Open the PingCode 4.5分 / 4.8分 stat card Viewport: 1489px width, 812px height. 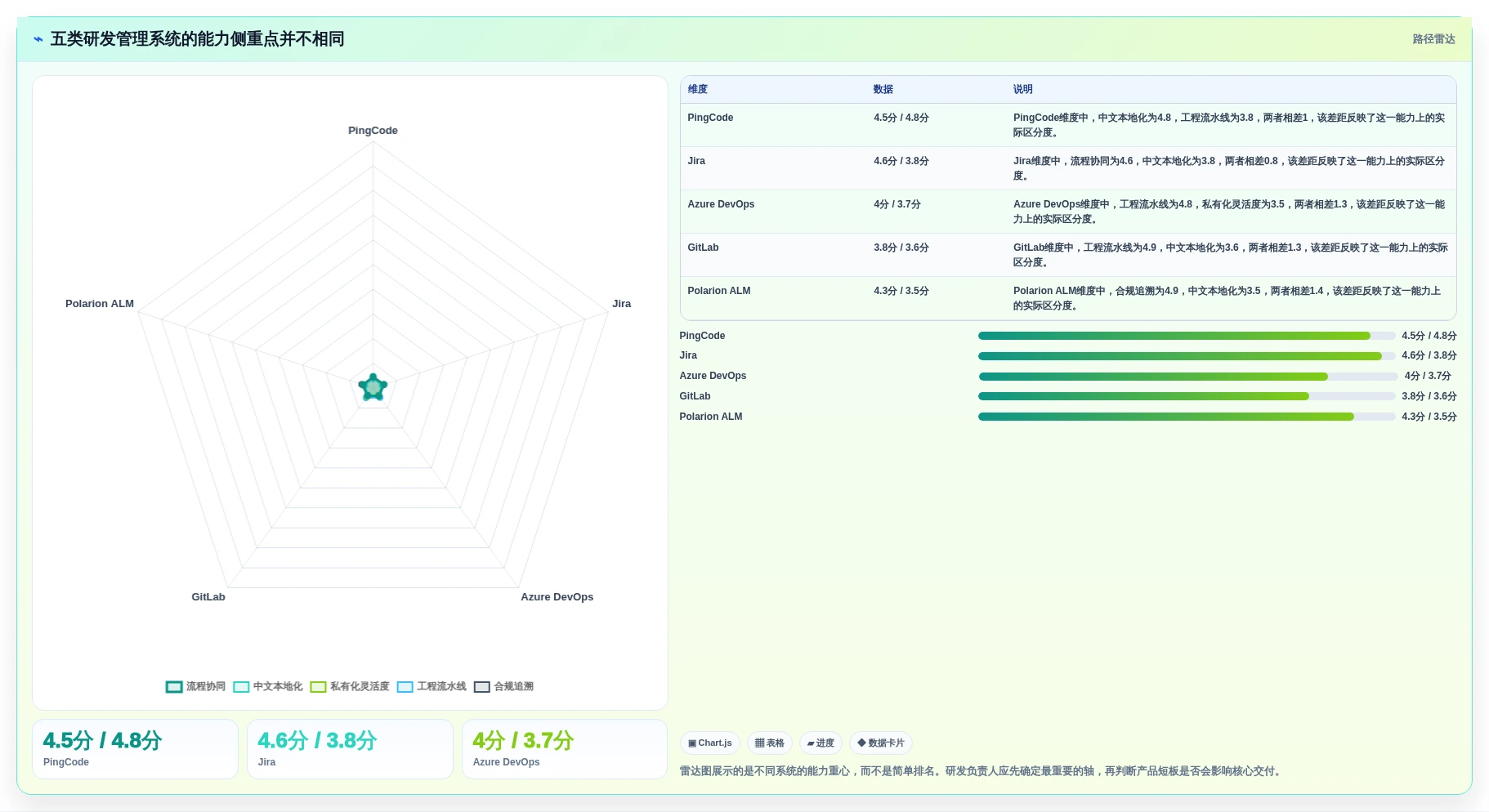tap(135, 749)
